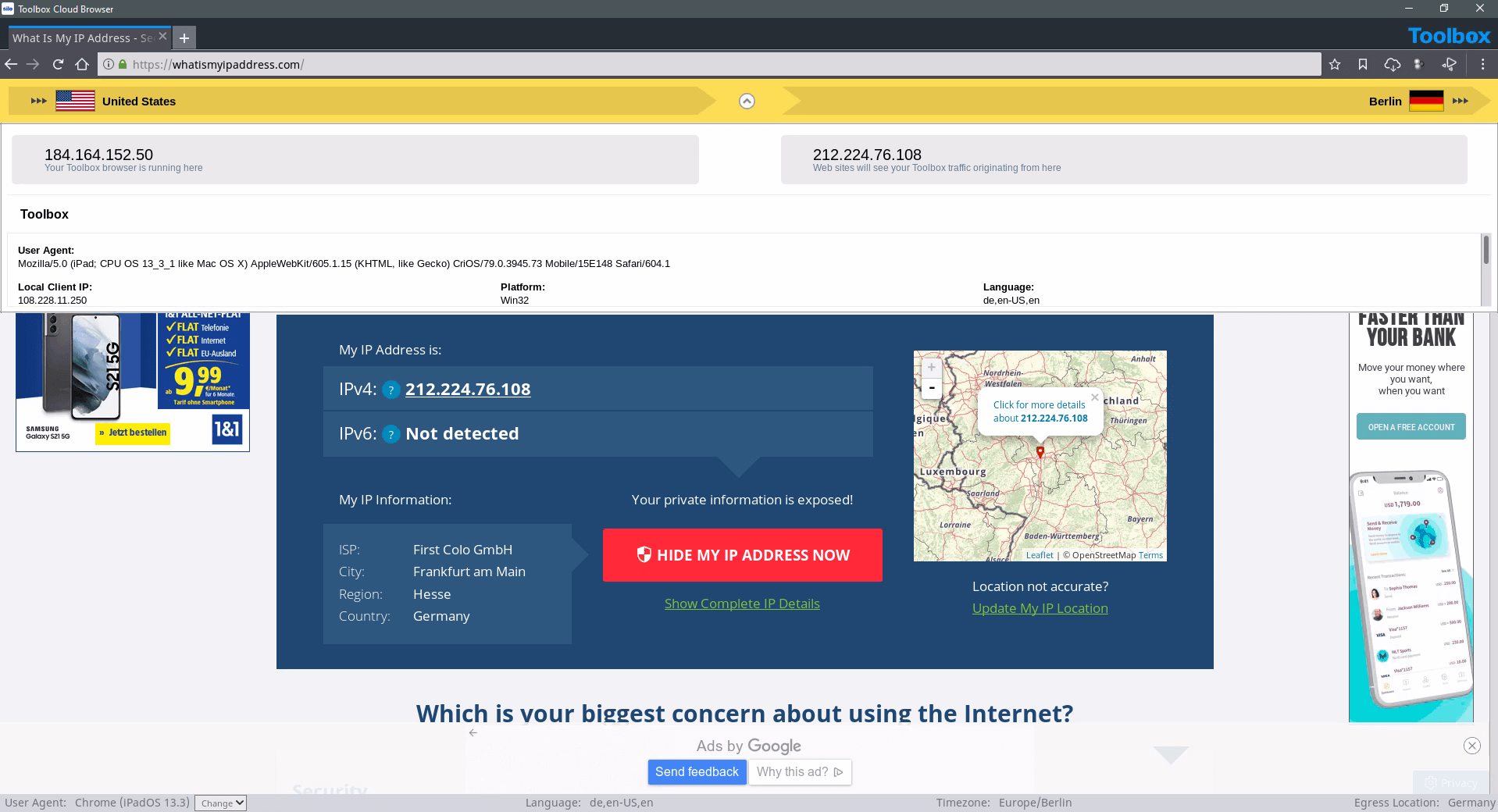Click HIDE MY IP ADDRESS NOW button
The height and width of the screenshot is (812, 1498).
click(743, 555)
